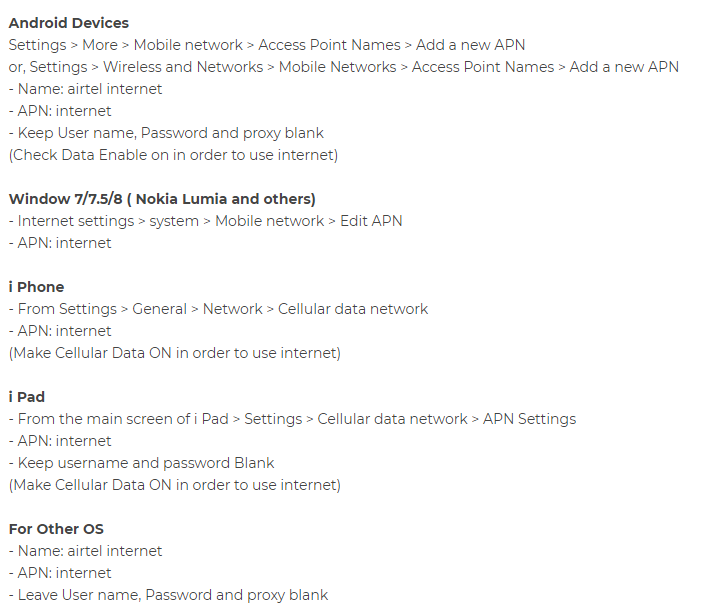Click 'APN: internet' under i Phone
703x615 pixels.
tap(60, 331)
